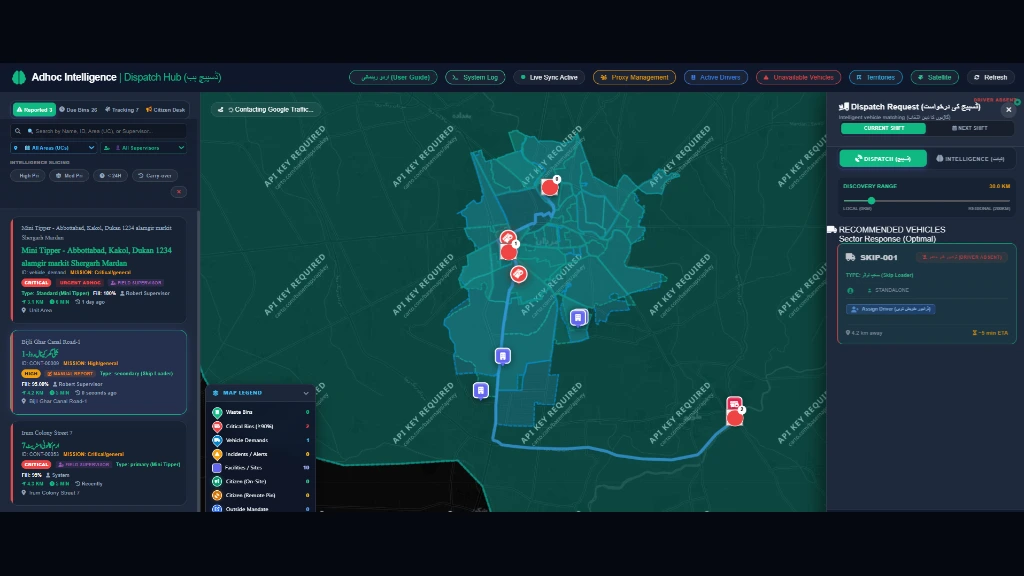
Task: Toggle Satellite map view
Action: [x=935, y=77]
